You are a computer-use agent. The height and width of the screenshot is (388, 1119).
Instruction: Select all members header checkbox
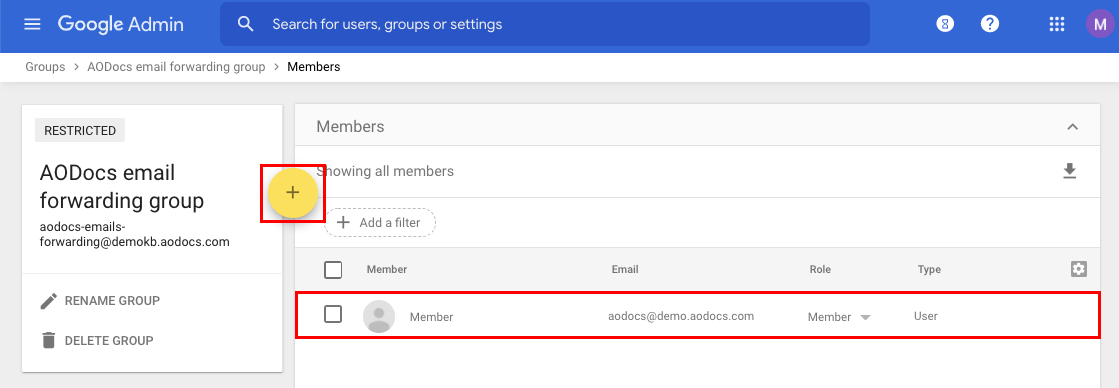[x=333, y=270]
